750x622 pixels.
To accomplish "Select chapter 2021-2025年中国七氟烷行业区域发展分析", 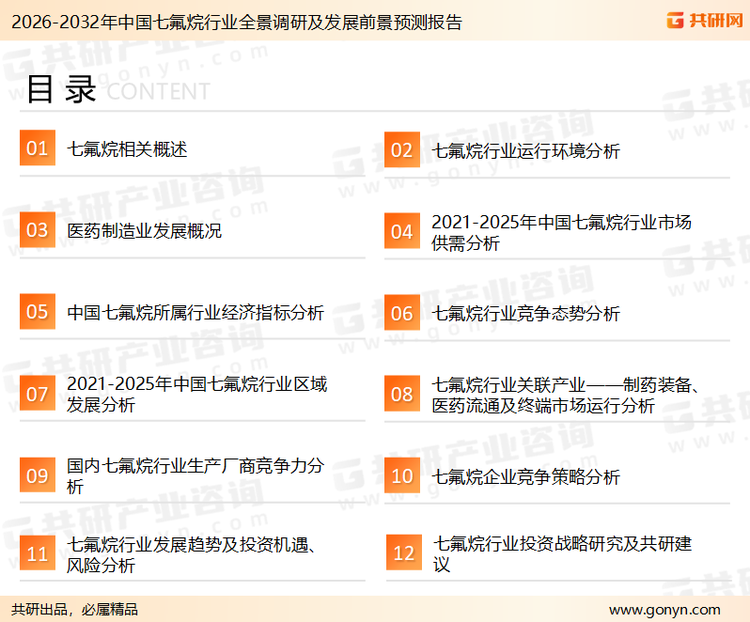I will pos(197,394).
